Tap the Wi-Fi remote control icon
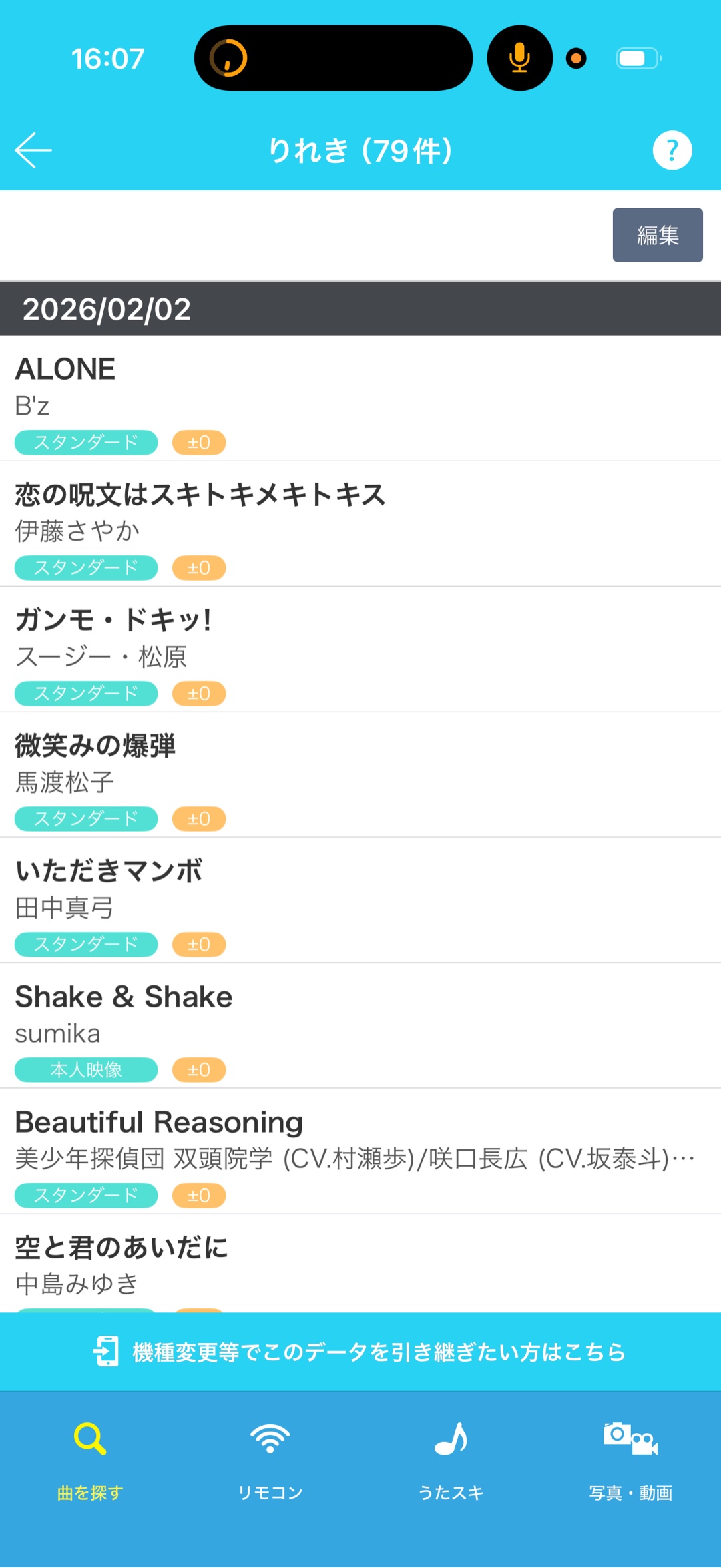This screenshot has width=721, height=1568. [270, 1439]
